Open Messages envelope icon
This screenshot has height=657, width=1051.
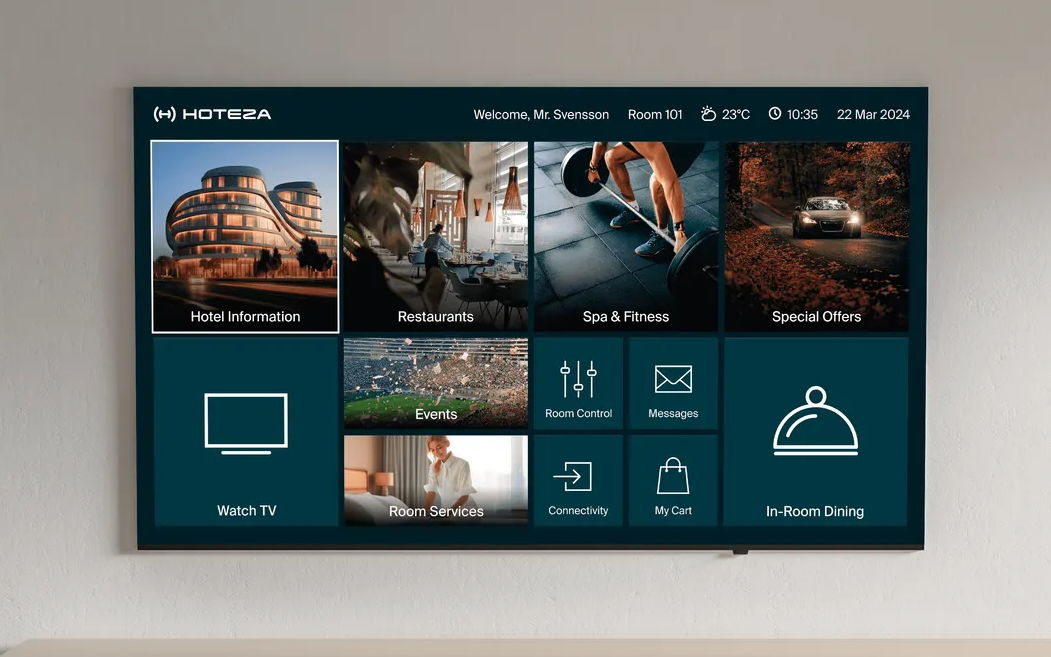tap(673, 379)
